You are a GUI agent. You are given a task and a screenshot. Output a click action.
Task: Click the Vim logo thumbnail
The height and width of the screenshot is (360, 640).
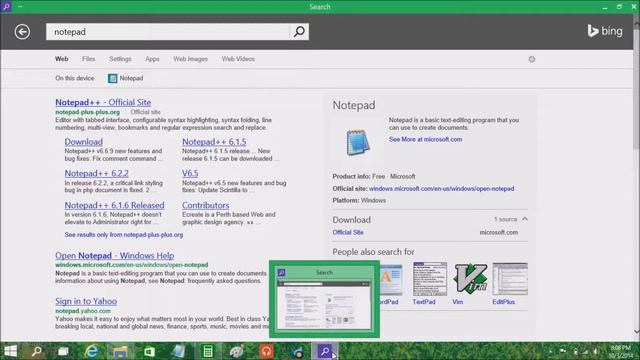[471, 279]
